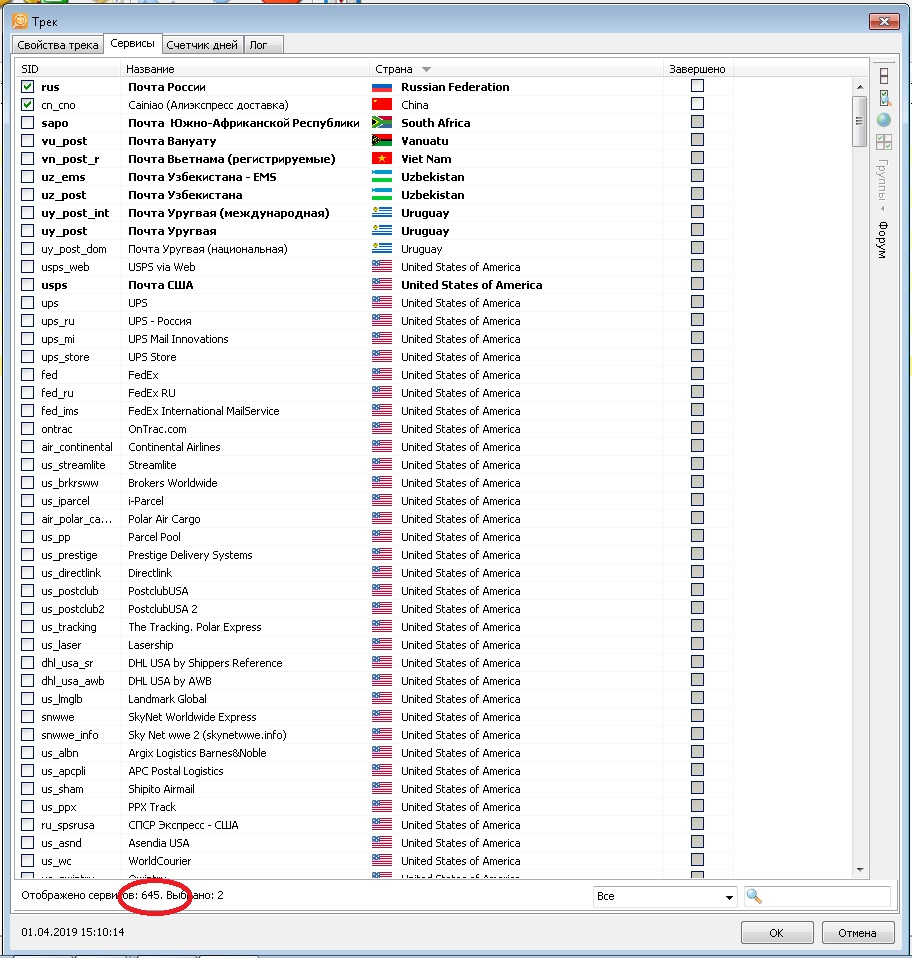Click the Трек window title icon
Screen dimensions: 912x958
tap(20, 21)
